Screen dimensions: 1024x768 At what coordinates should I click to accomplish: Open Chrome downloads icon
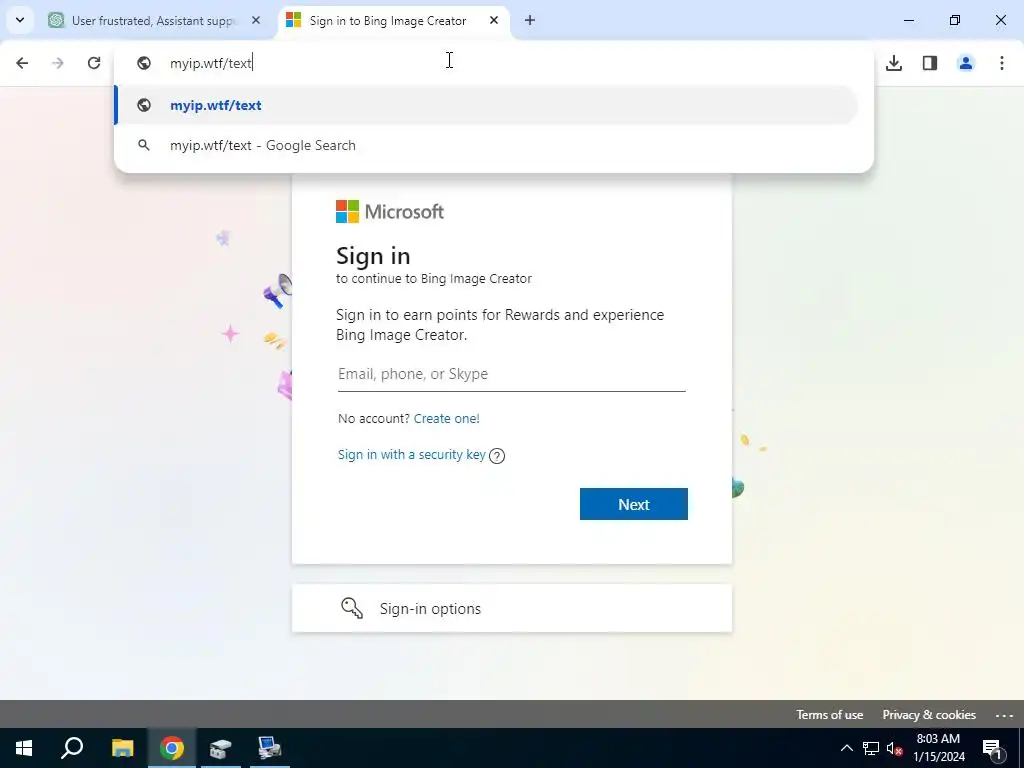[x=894, y=63]
